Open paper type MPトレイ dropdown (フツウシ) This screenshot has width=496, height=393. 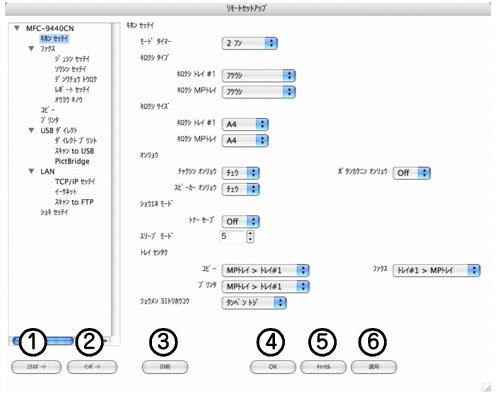point(258,92)
